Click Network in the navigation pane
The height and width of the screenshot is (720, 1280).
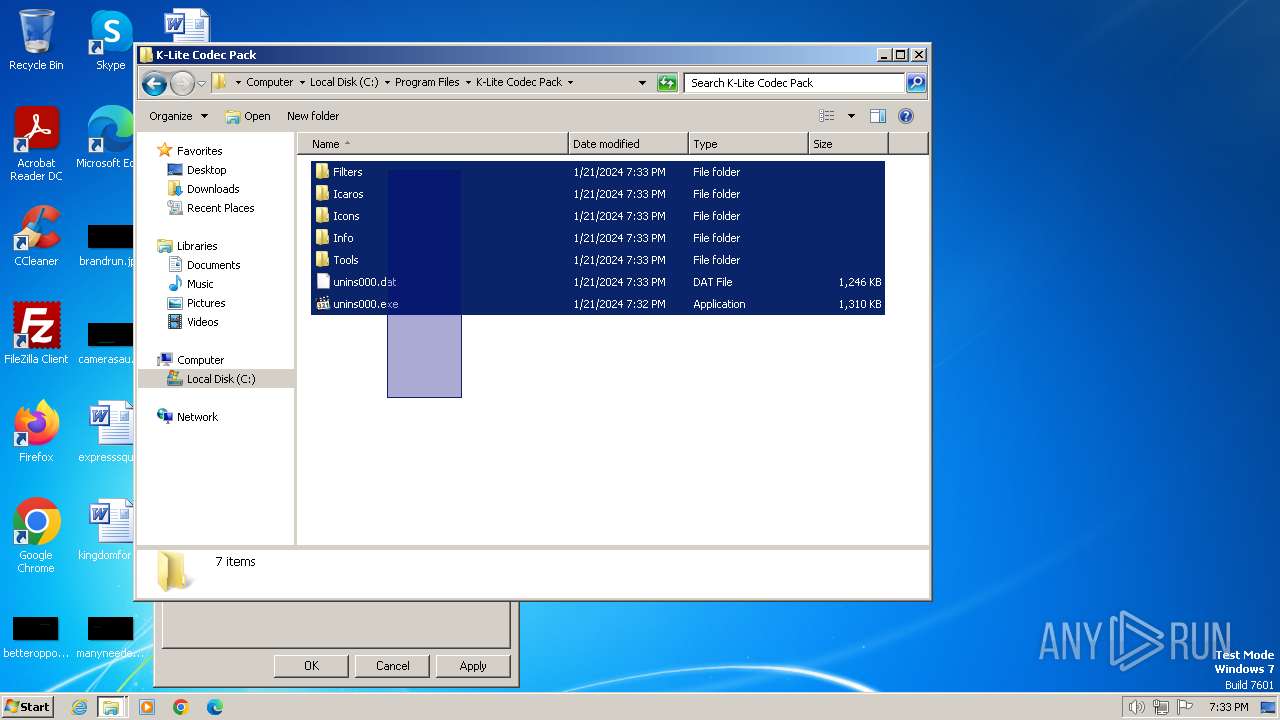click(x=197, y=417)
